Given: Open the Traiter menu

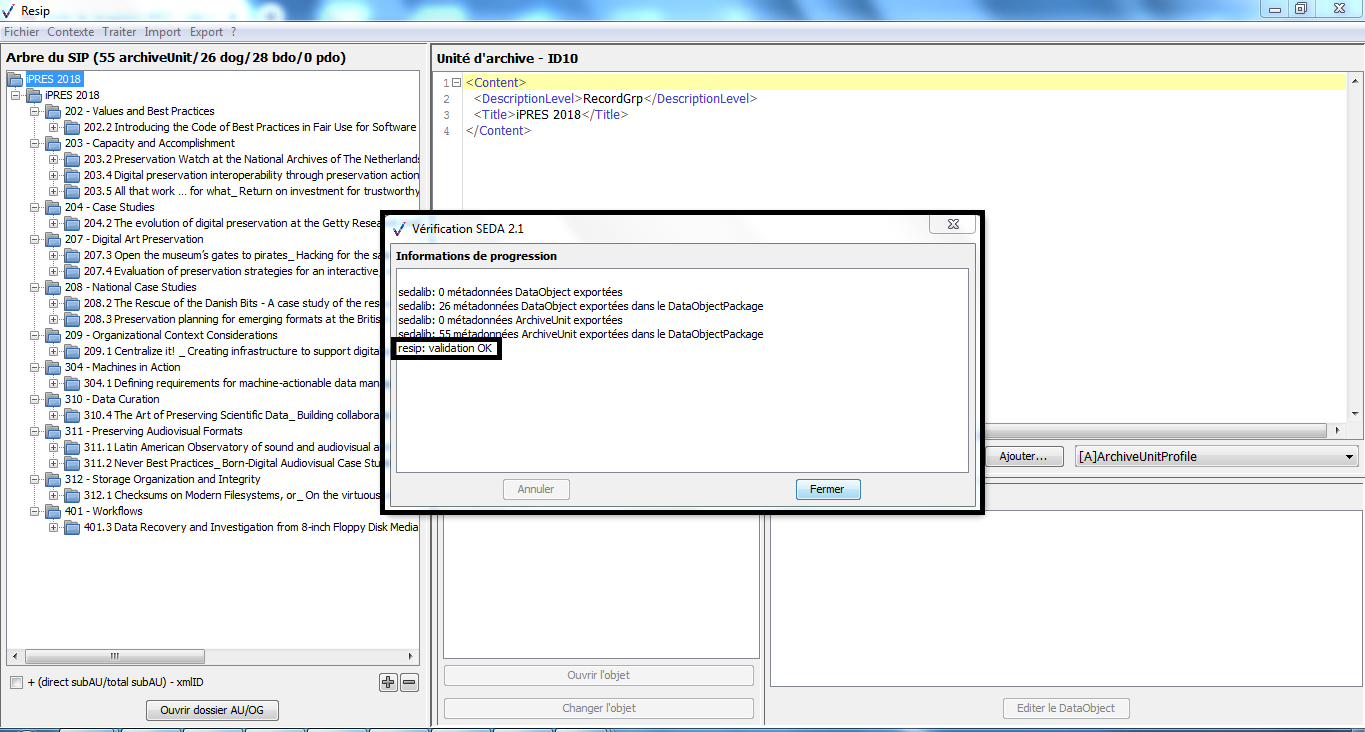Looking at the screenshot, I should (x=119, y=32).
